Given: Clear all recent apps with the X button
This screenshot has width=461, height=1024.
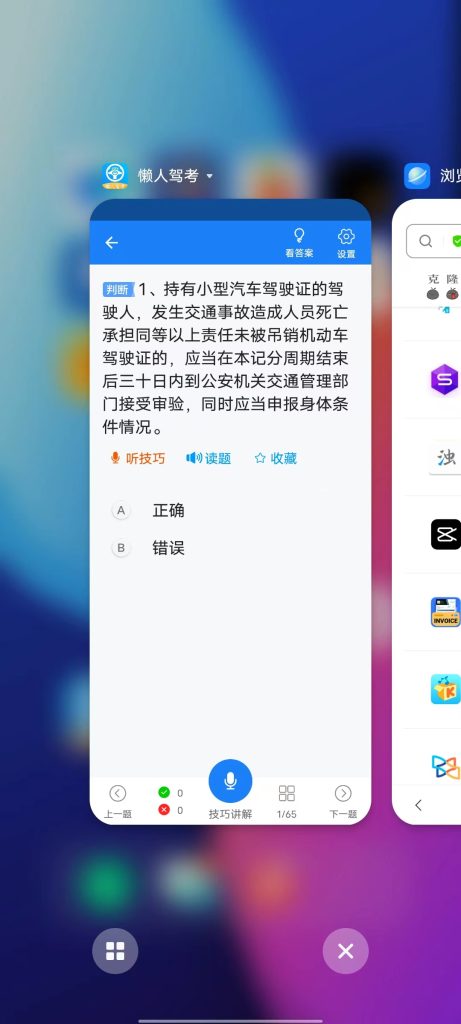Looking at the screenshot, I should (x=345, y=951).
